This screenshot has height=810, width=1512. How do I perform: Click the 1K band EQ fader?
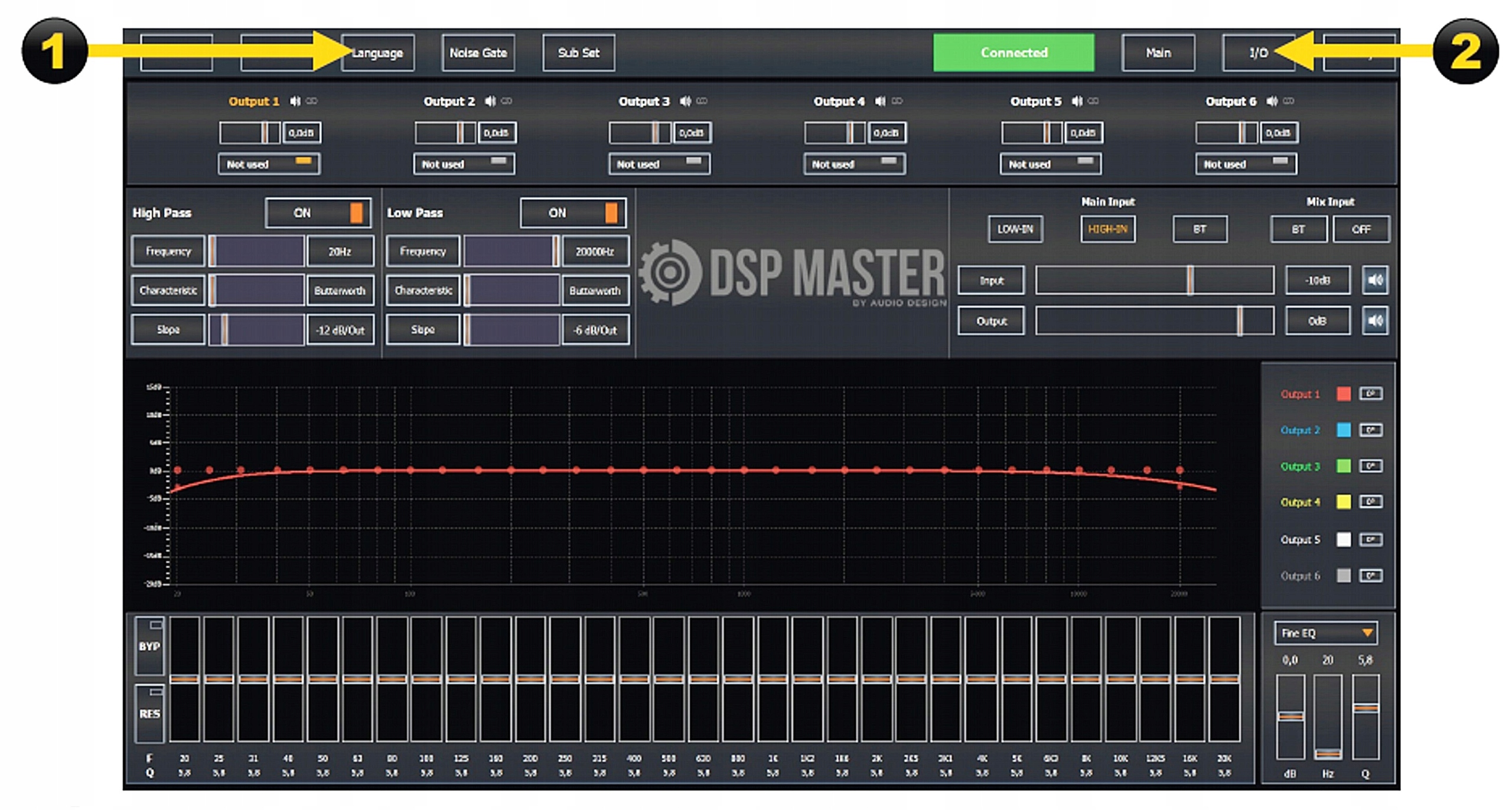(773, 679)
